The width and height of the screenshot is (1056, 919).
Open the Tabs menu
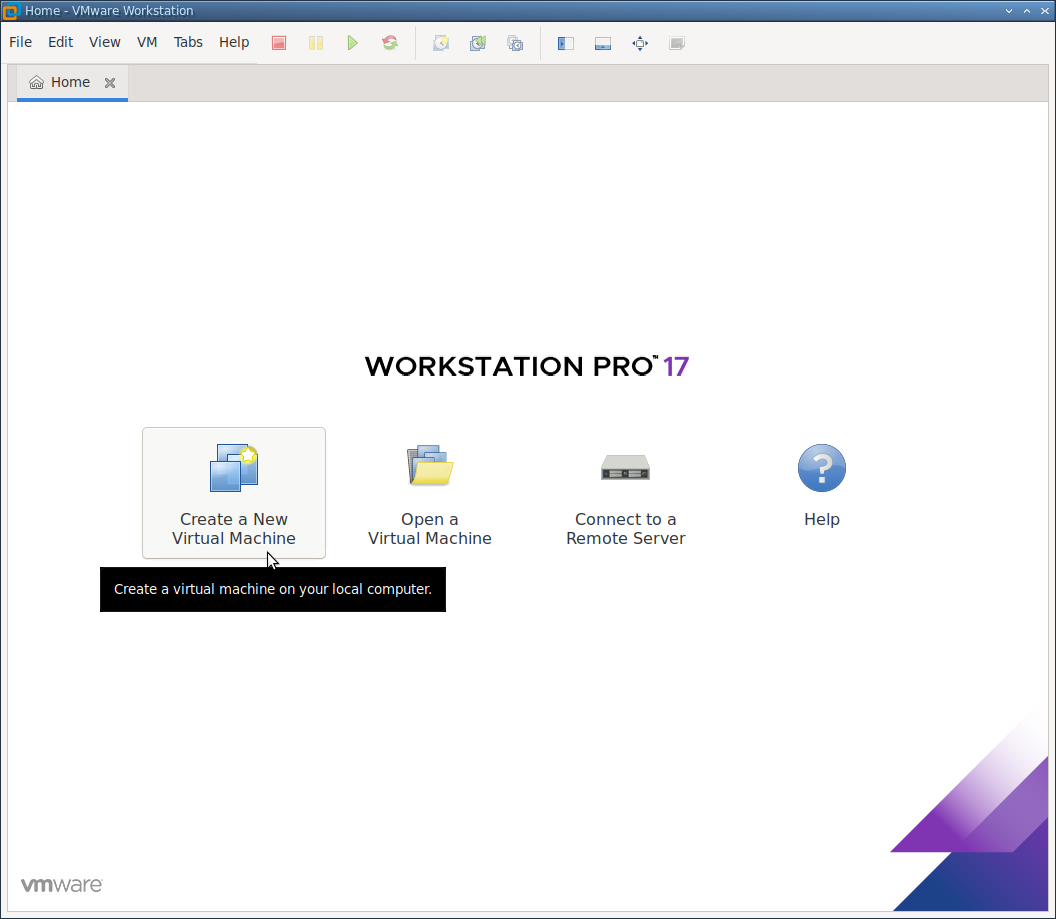[188, 42]
